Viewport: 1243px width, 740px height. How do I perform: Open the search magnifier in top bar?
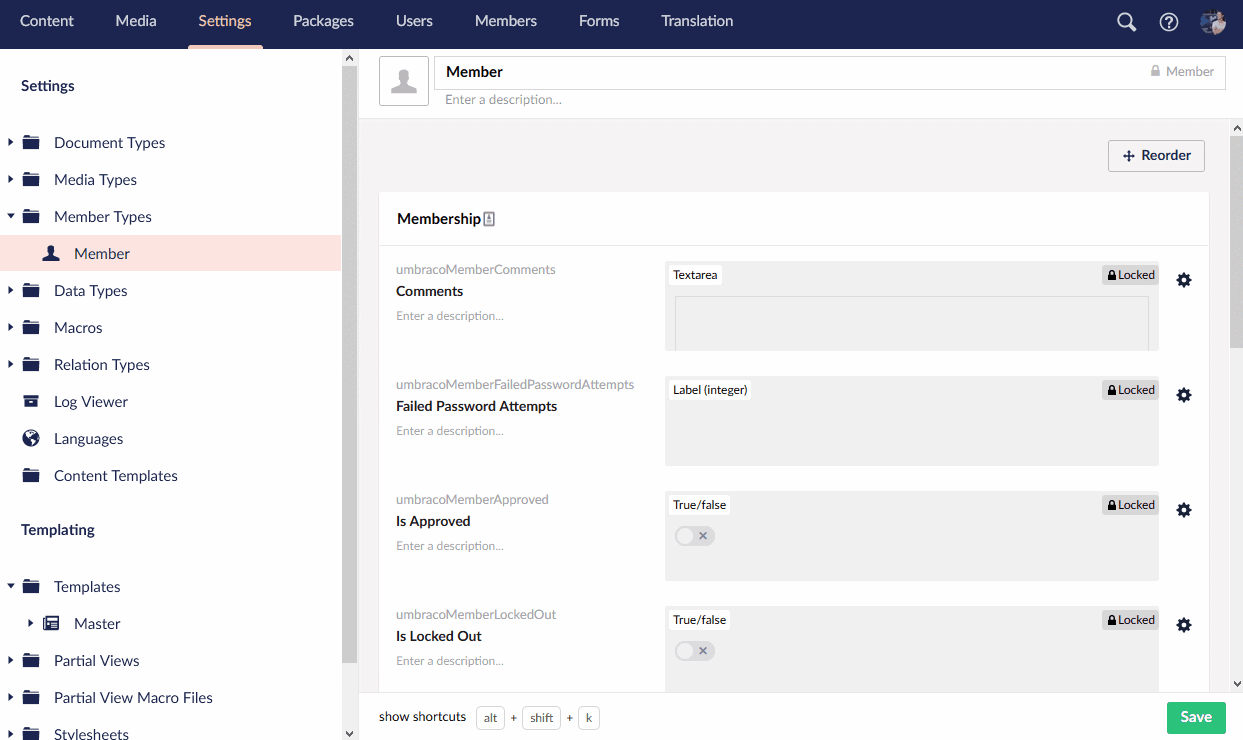click(1126, 22)
